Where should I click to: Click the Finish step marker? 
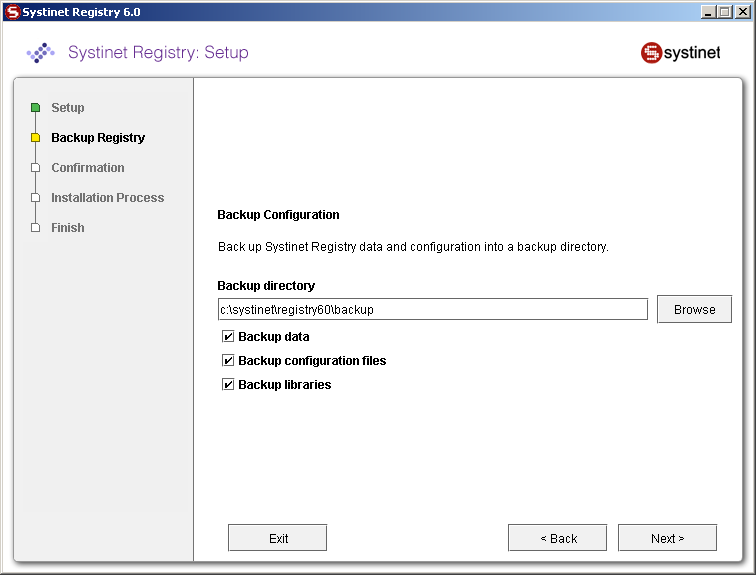[35, 227]
